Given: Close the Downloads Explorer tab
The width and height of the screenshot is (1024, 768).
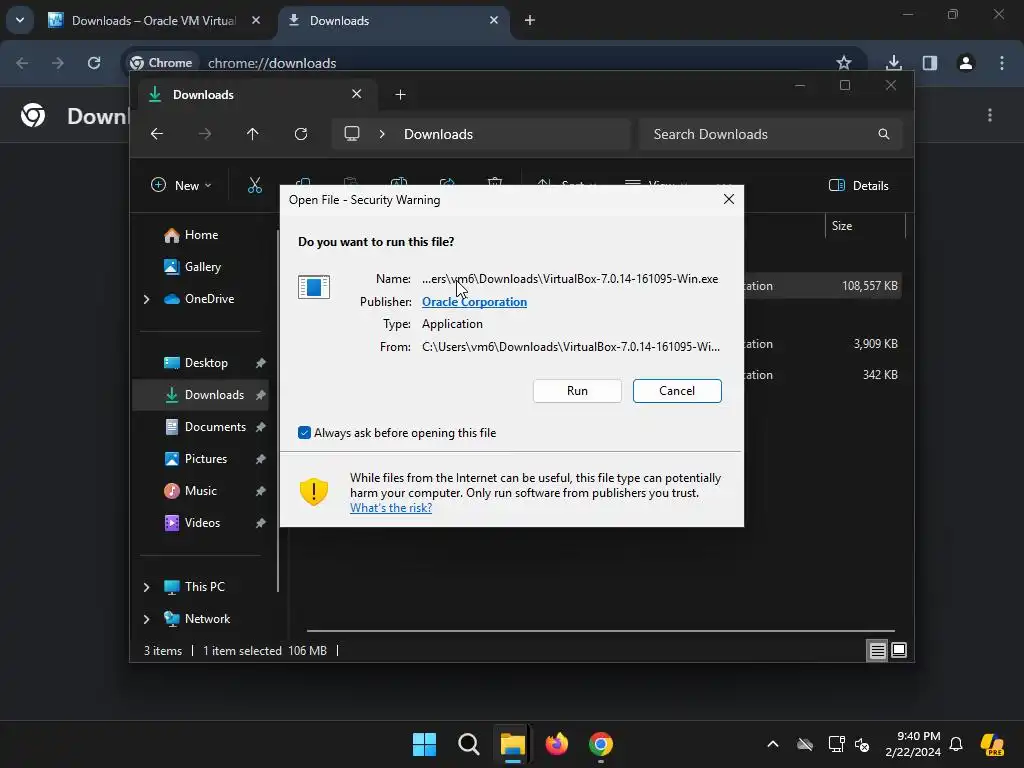Looking at the screenshot, I should pyautogui.click(x=357, y=94).
